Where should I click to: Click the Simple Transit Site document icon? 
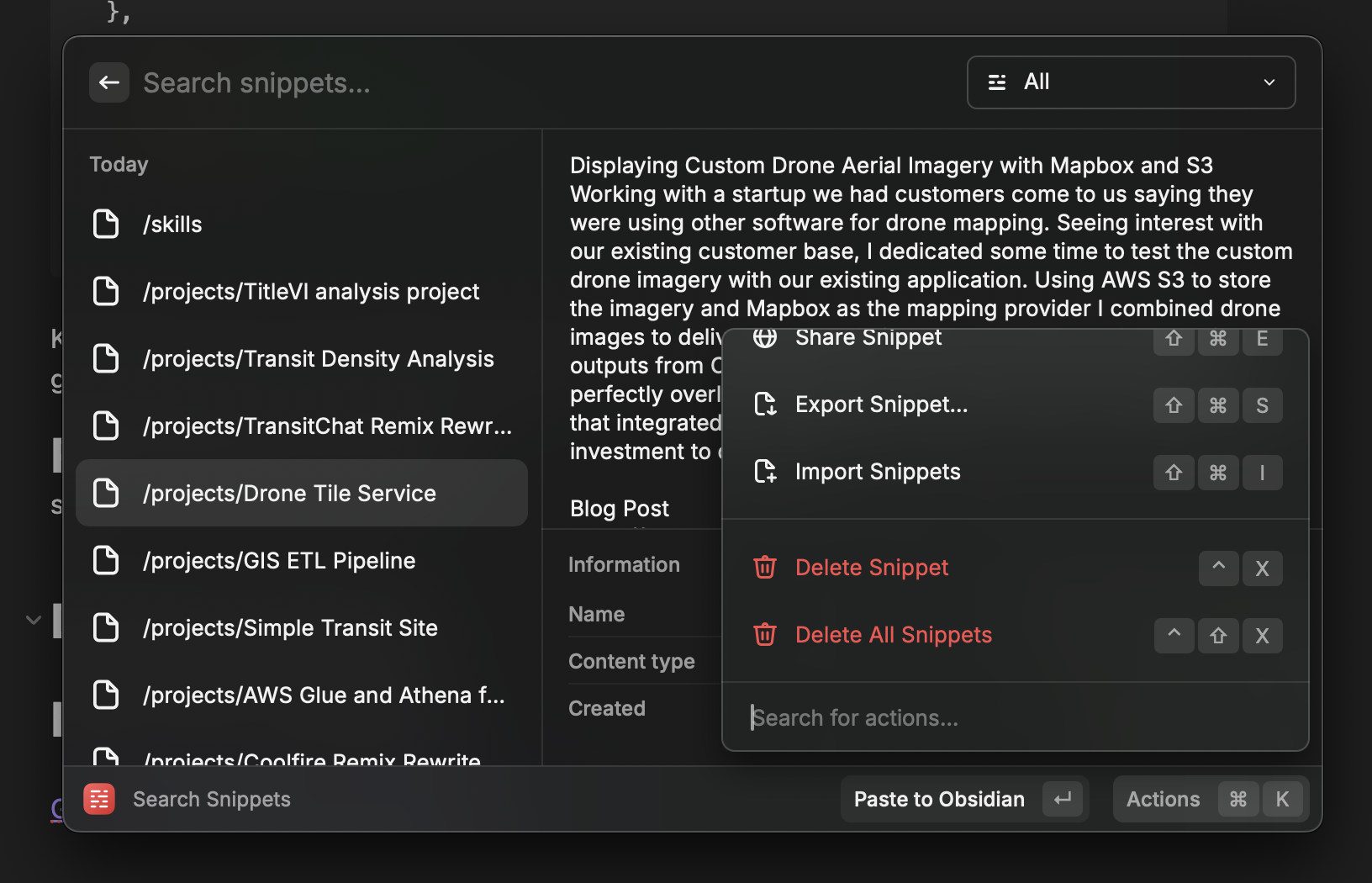point(106,627)
